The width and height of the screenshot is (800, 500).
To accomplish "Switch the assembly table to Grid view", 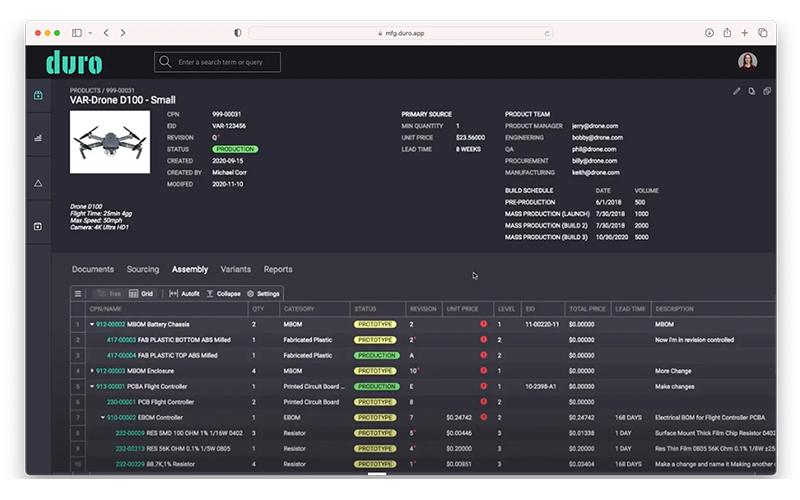I will 141,293.
